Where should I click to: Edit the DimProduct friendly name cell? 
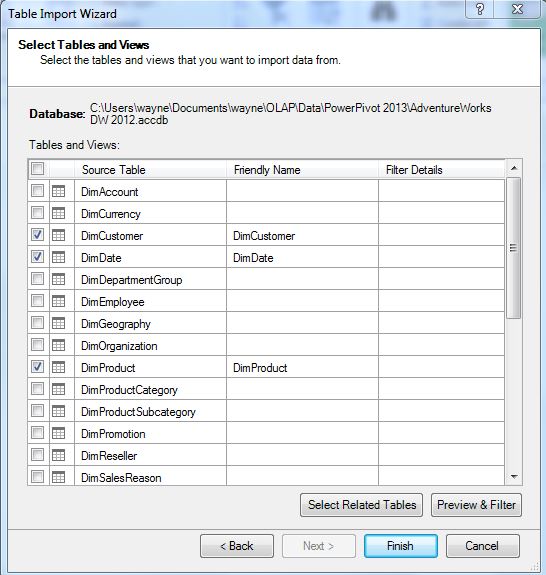(x=303, y=367)
